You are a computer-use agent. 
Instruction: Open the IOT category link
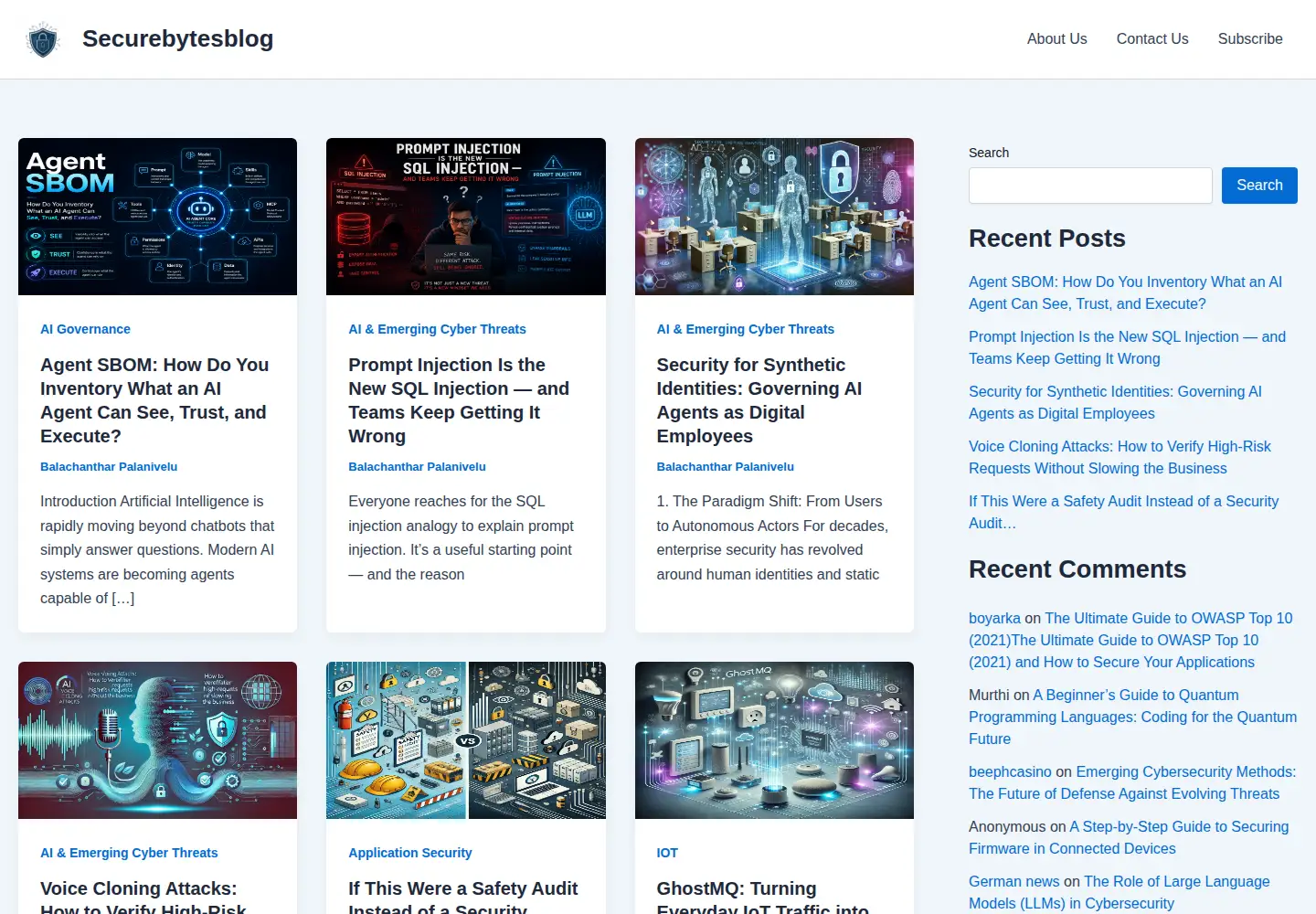[667, 853]
